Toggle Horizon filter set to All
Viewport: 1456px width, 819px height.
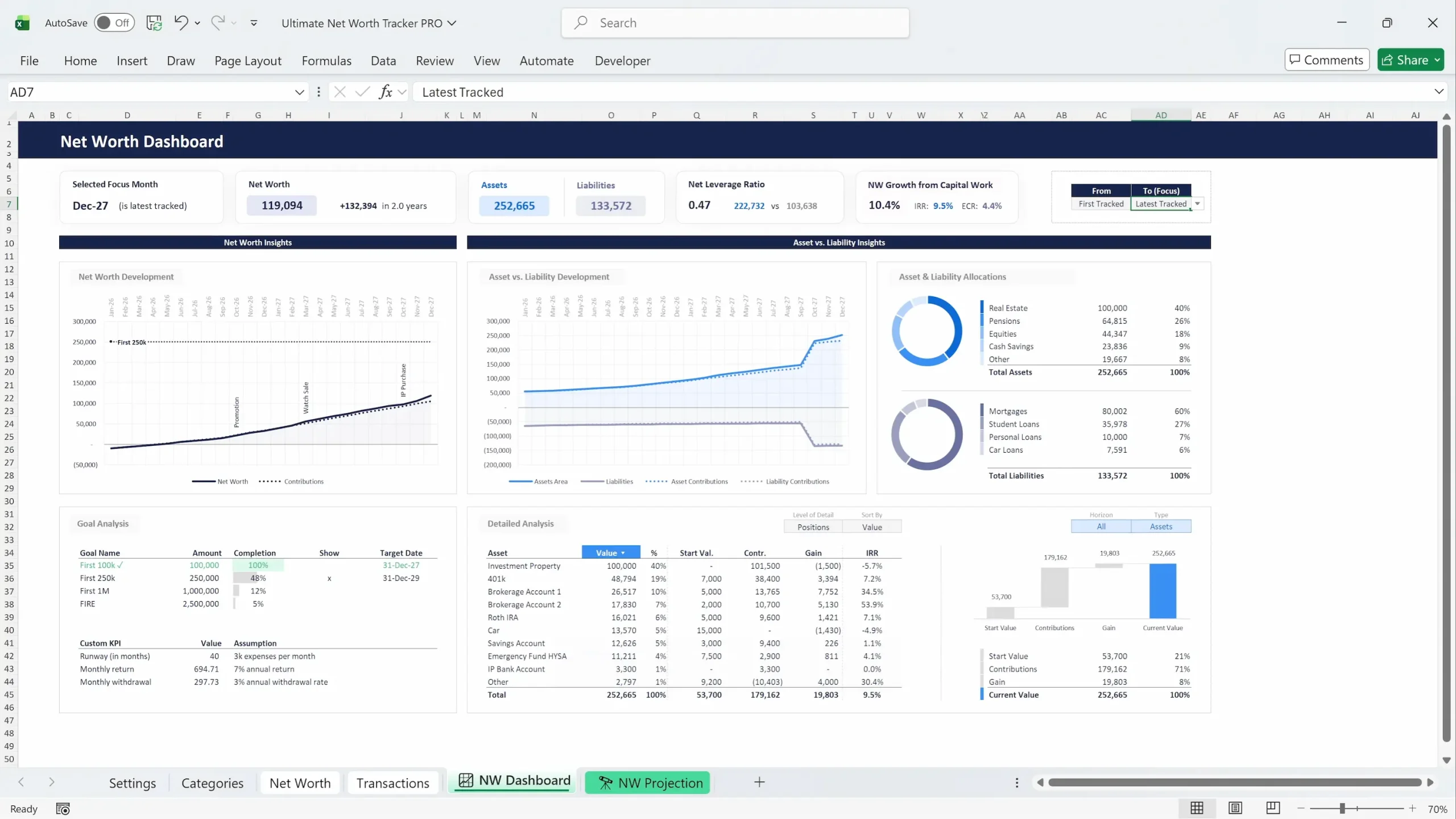point(1101,527)
